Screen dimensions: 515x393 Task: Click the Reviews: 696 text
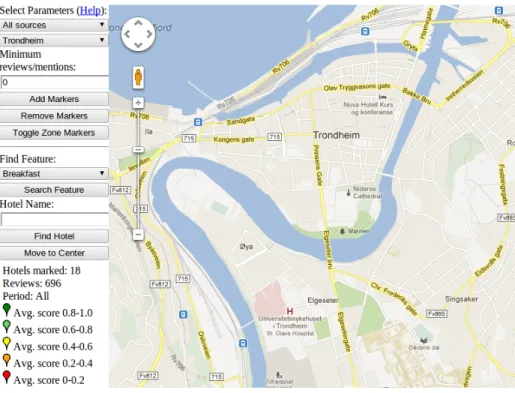tap(32, 283)
